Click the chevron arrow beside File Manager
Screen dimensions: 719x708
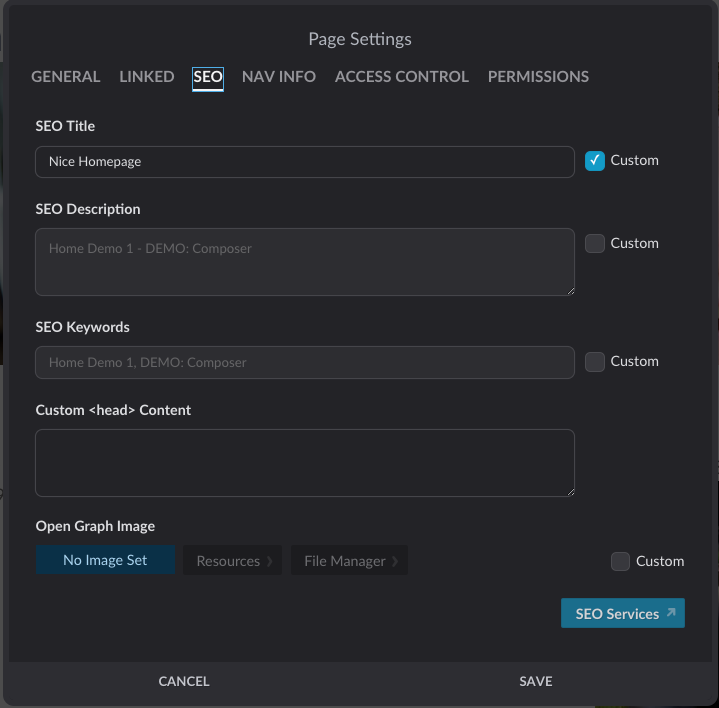[x=395, y=561]
